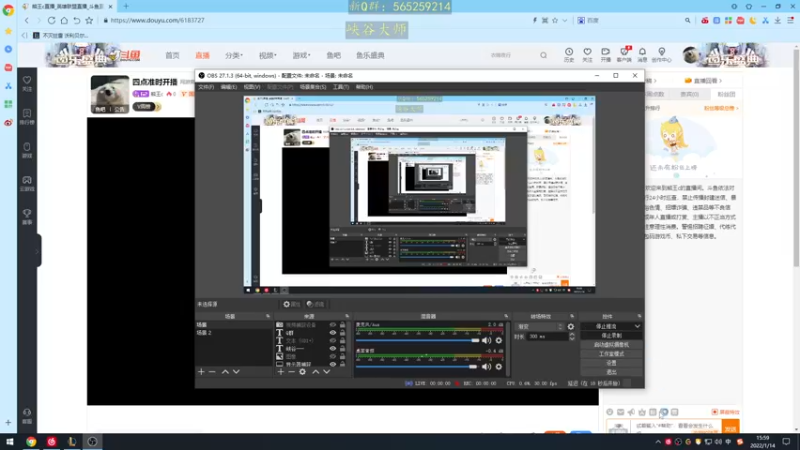Open the followed list heart icon in Douyu header

(x=587, y=54)
